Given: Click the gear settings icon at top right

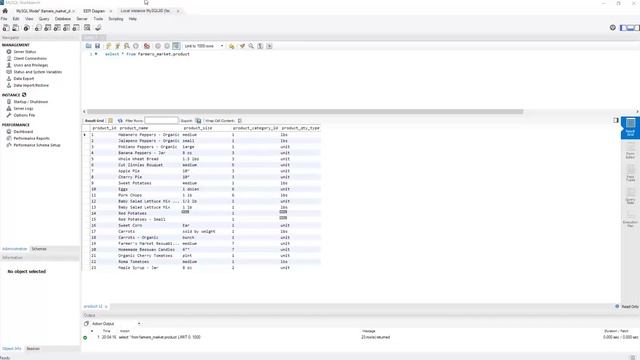Looking at the screenshot, I should pyautogui.click(x=613, y=28).
